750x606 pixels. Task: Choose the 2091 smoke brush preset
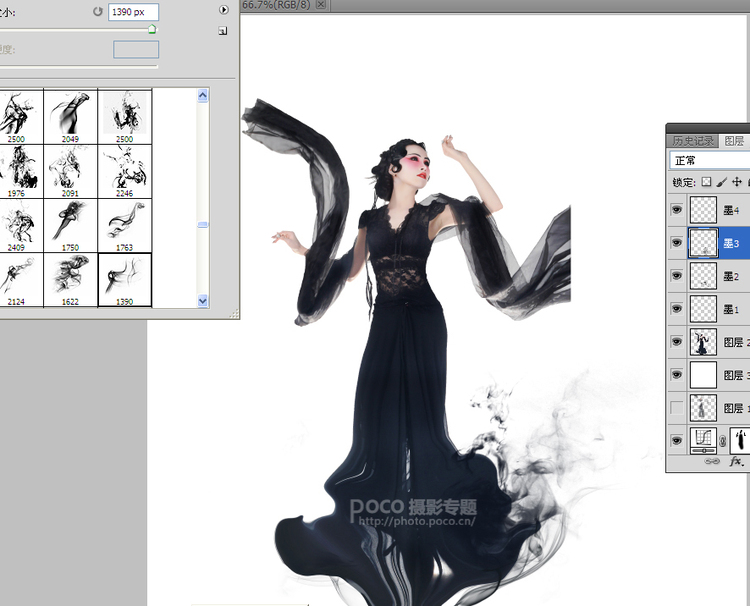[x=70, y=171]
